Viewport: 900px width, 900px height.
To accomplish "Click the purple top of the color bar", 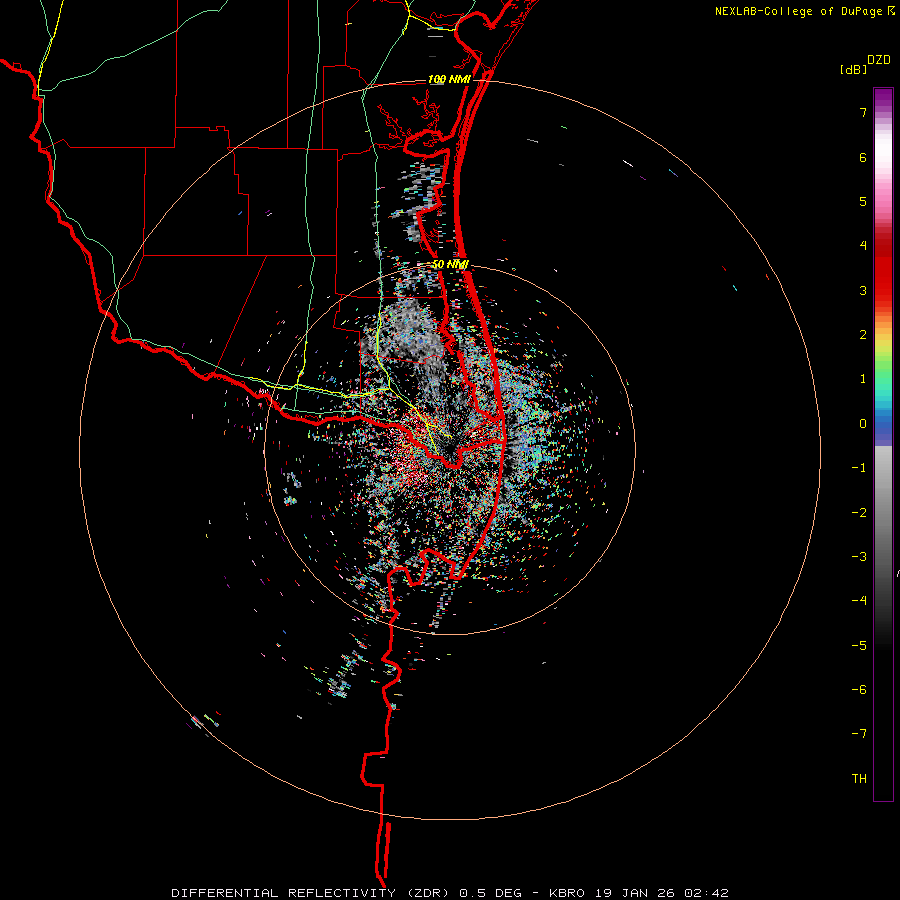I will (x=883, y=99).
